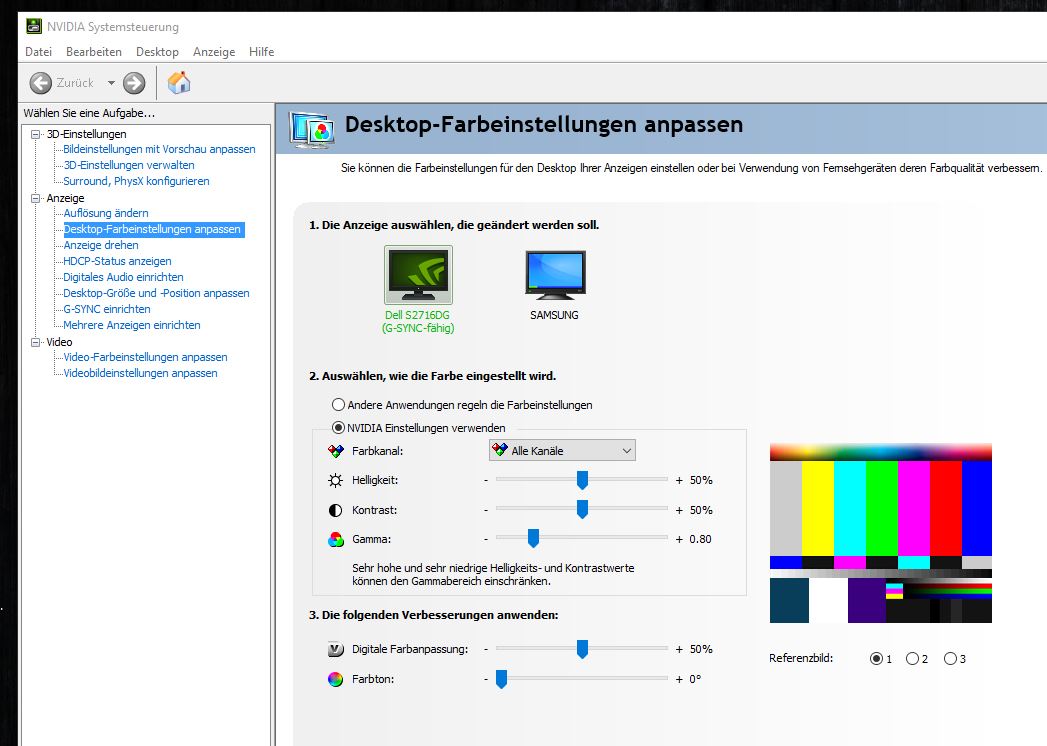Click the Farbkanal color channel icon
The width and height of the screenshot is (1047, 746).
click(x=336, y=451)
